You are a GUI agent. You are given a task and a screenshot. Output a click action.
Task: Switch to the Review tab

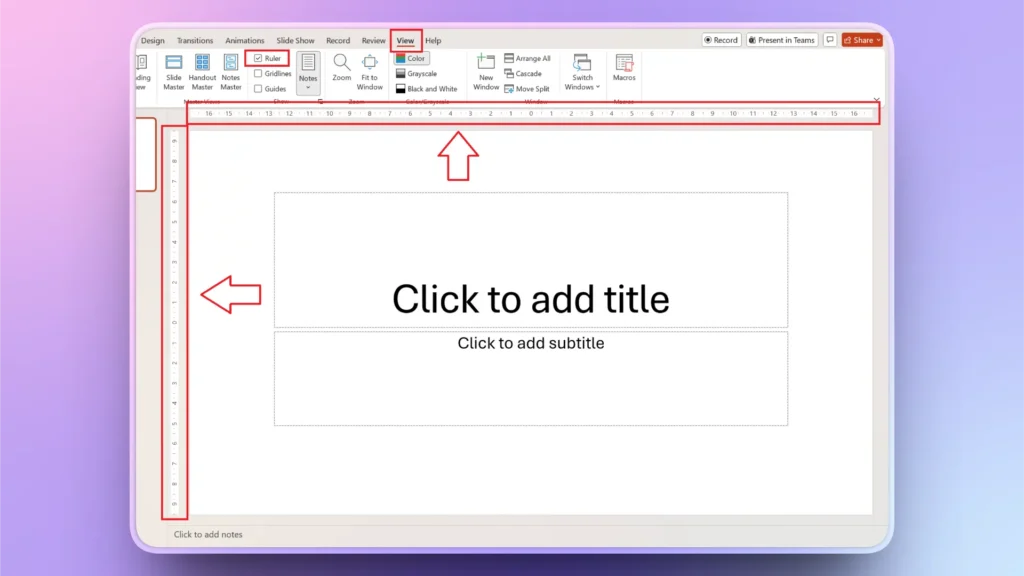pos(374,40)
